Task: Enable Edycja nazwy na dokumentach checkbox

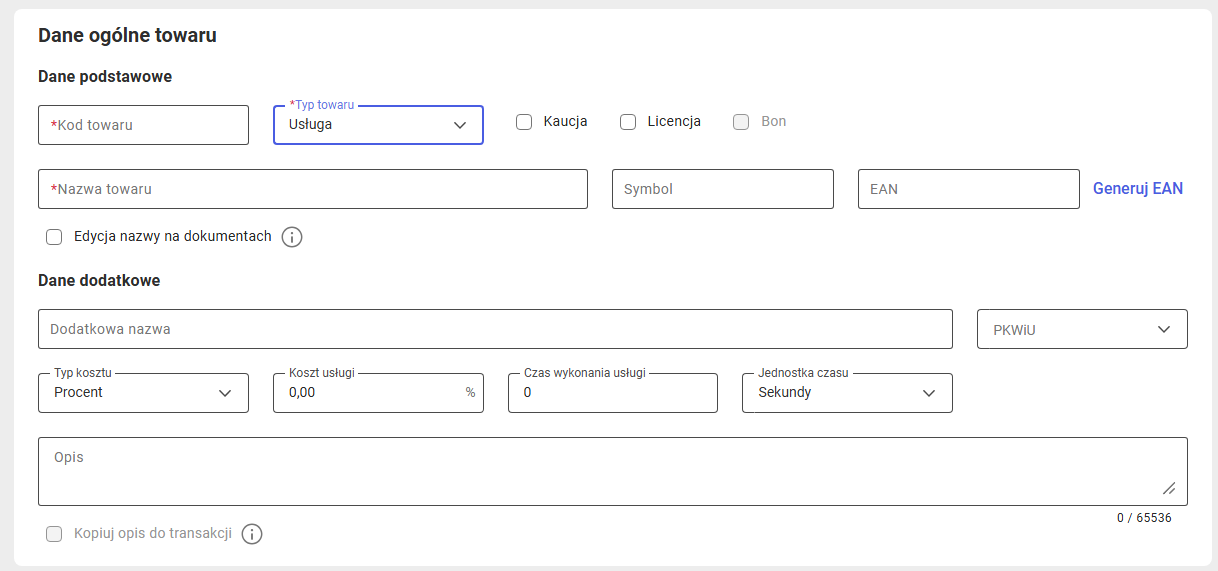Action: [x=54, y=237]
